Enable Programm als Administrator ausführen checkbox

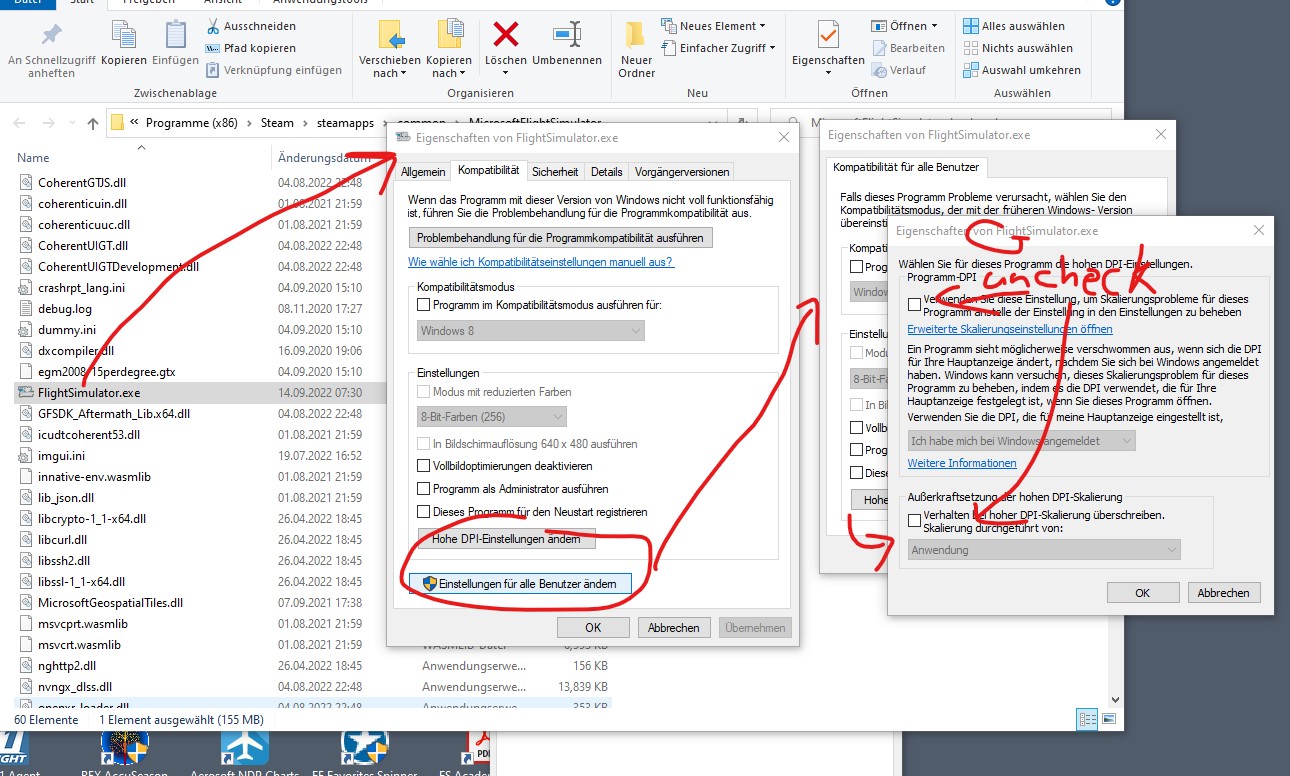click(424, 489)
